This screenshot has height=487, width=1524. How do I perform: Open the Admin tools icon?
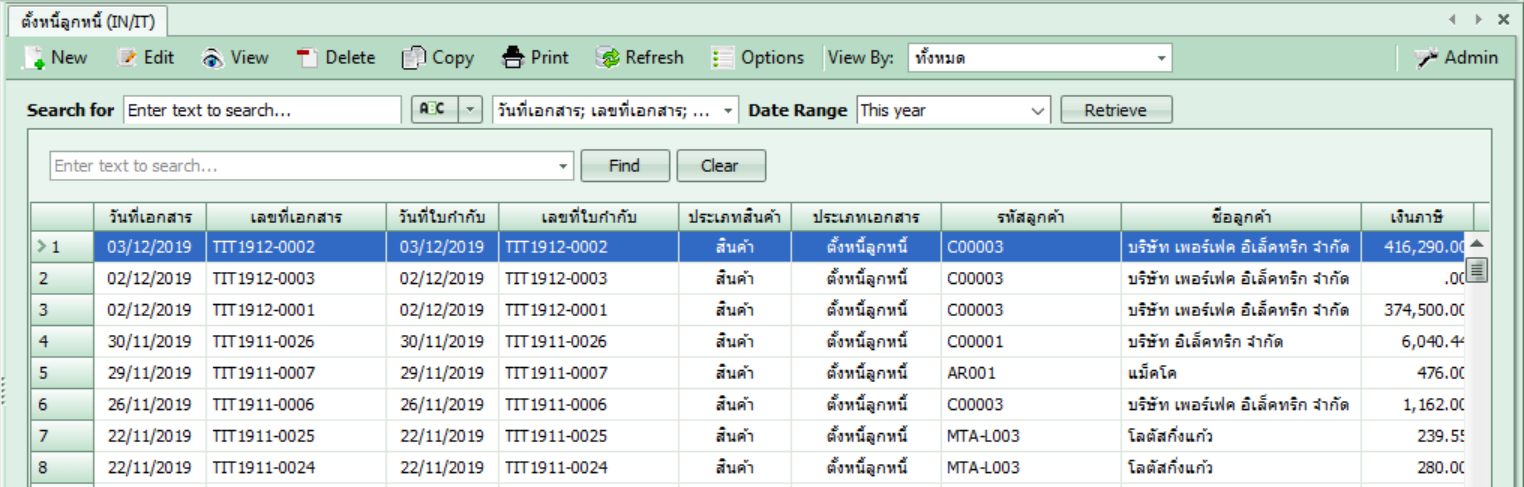pyautogui.click(x=1426, y=58)
